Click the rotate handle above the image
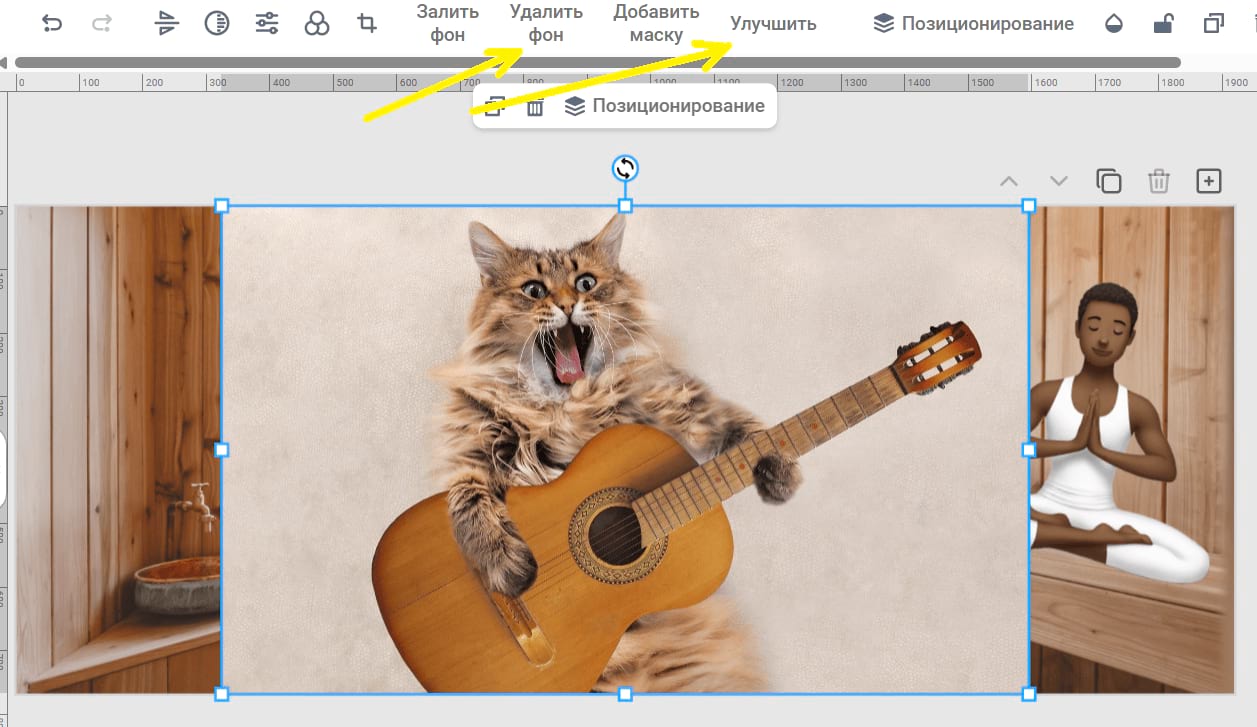Image resolution: width=1257 pixels, height=727 pixels. pos(625,168)
